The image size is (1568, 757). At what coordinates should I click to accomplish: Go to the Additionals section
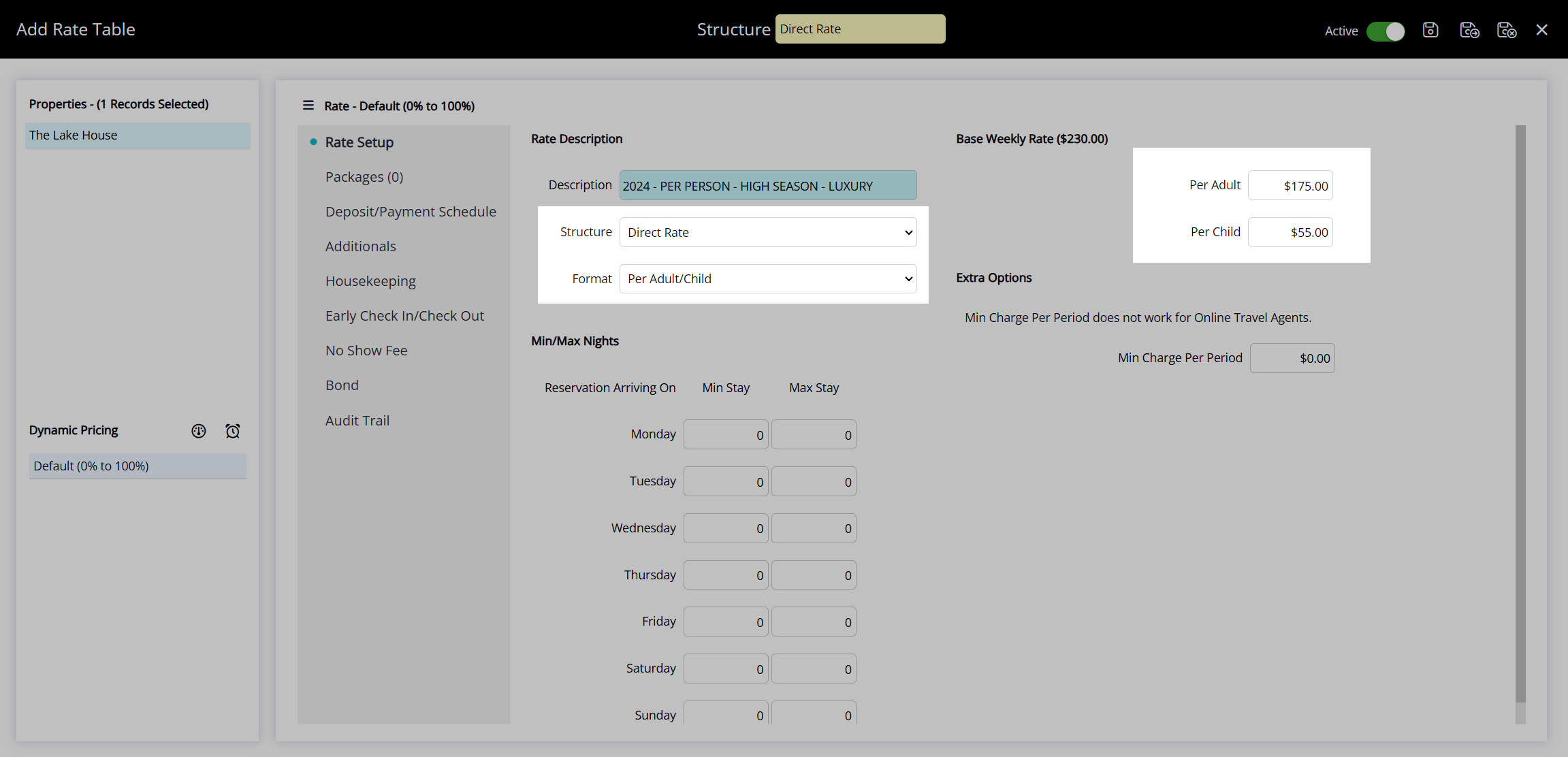coord(361,246)
